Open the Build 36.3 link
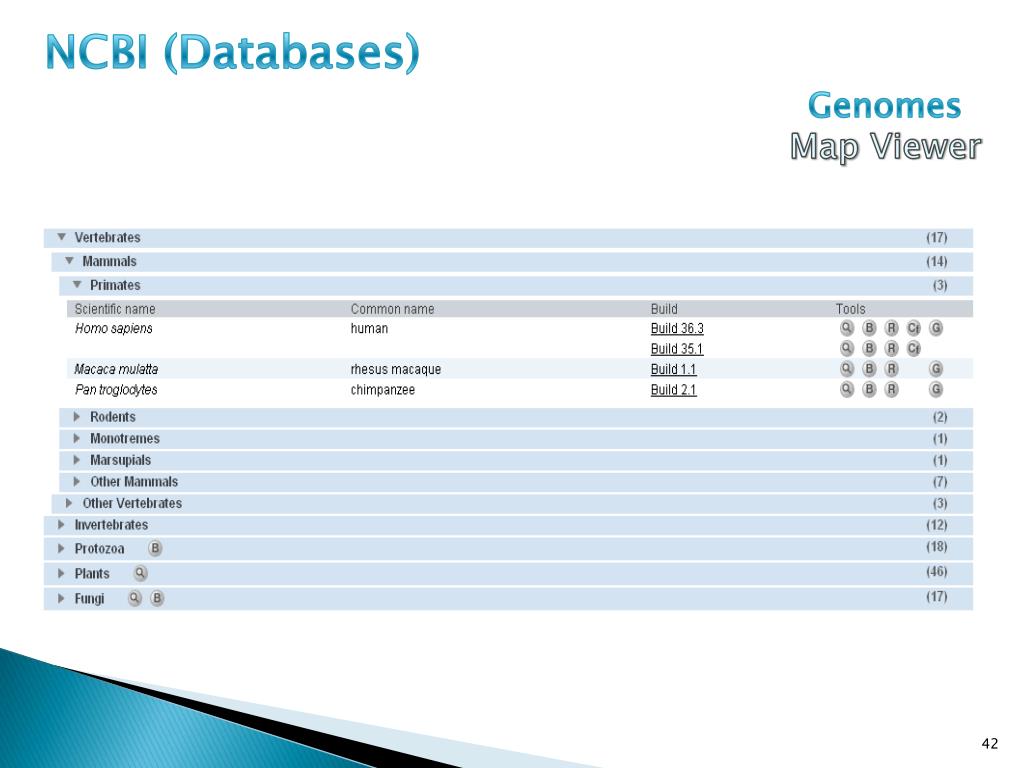Screen dimensions: 1024x768 click(677, 328)
